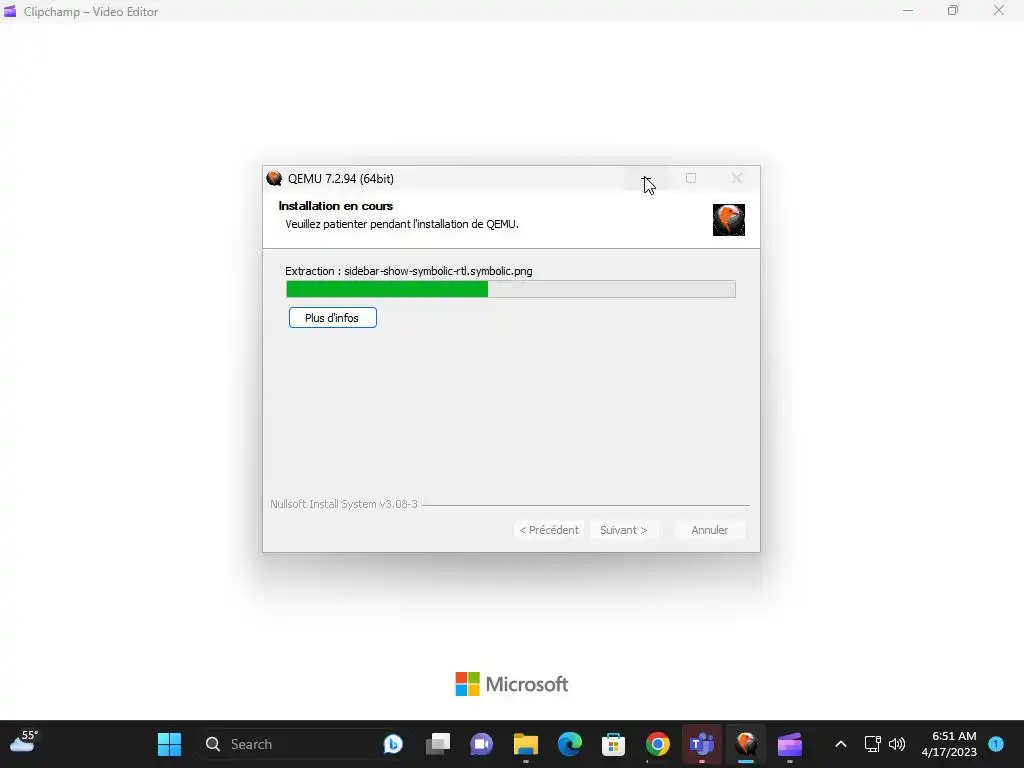Click Clipchamp icon in window title bar
The height and width of the screenshot is (768, 1024).
(x=10, y=12)
